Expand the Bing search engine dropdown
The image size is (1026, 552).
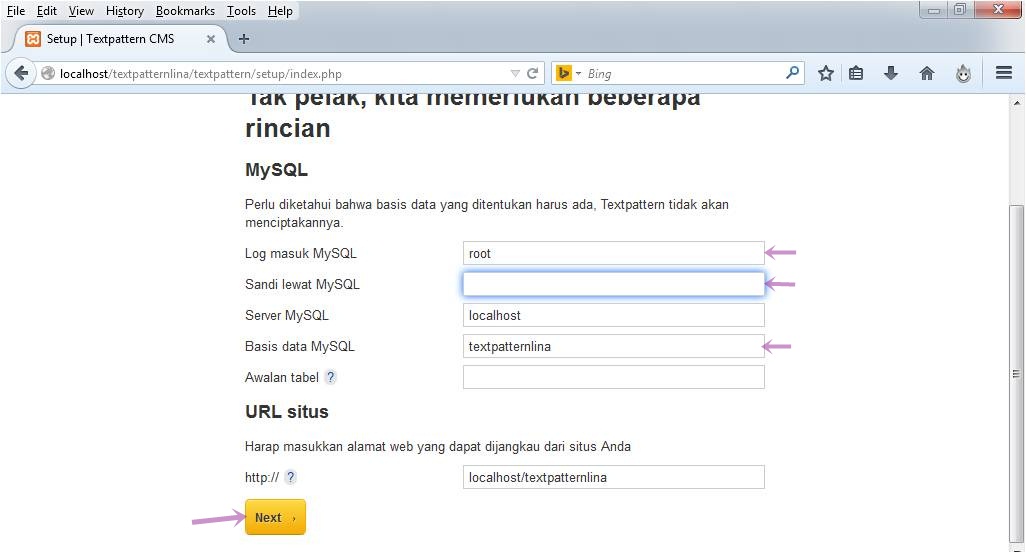(568, 73)
